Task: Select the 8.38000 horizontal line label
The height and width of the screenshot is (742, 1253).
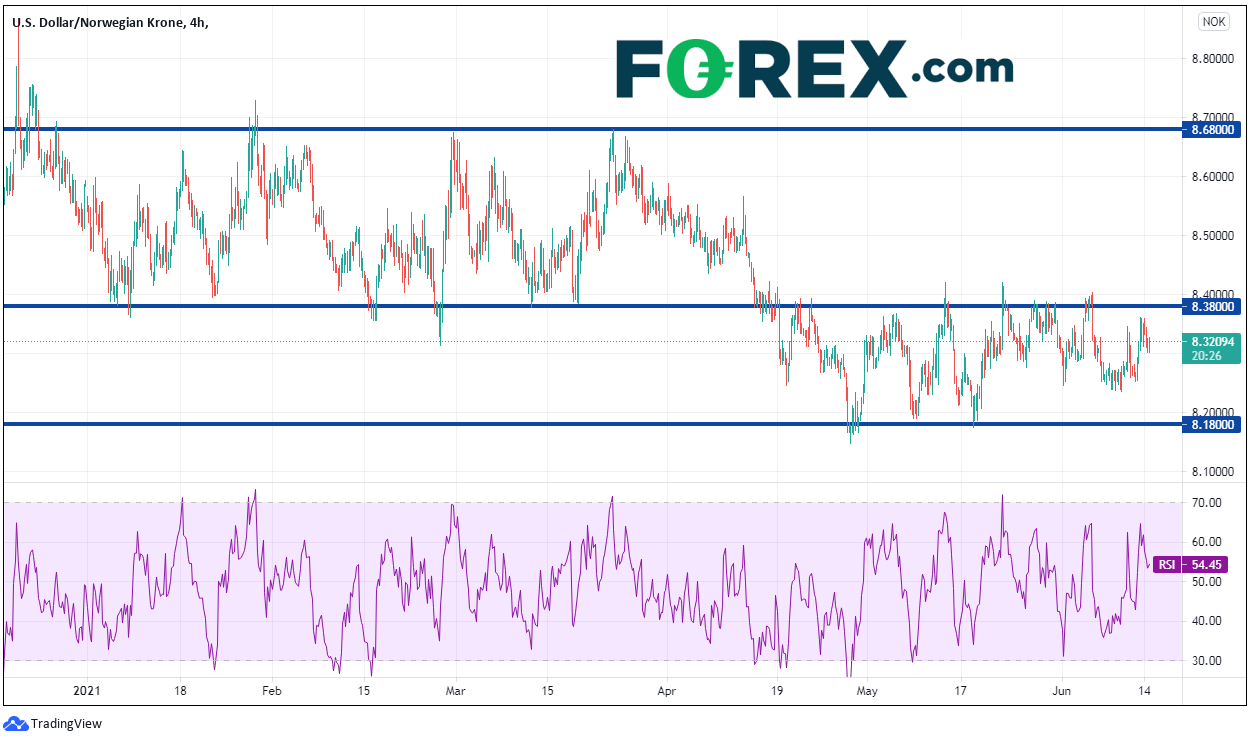Action: click(x=1211, y=306)
